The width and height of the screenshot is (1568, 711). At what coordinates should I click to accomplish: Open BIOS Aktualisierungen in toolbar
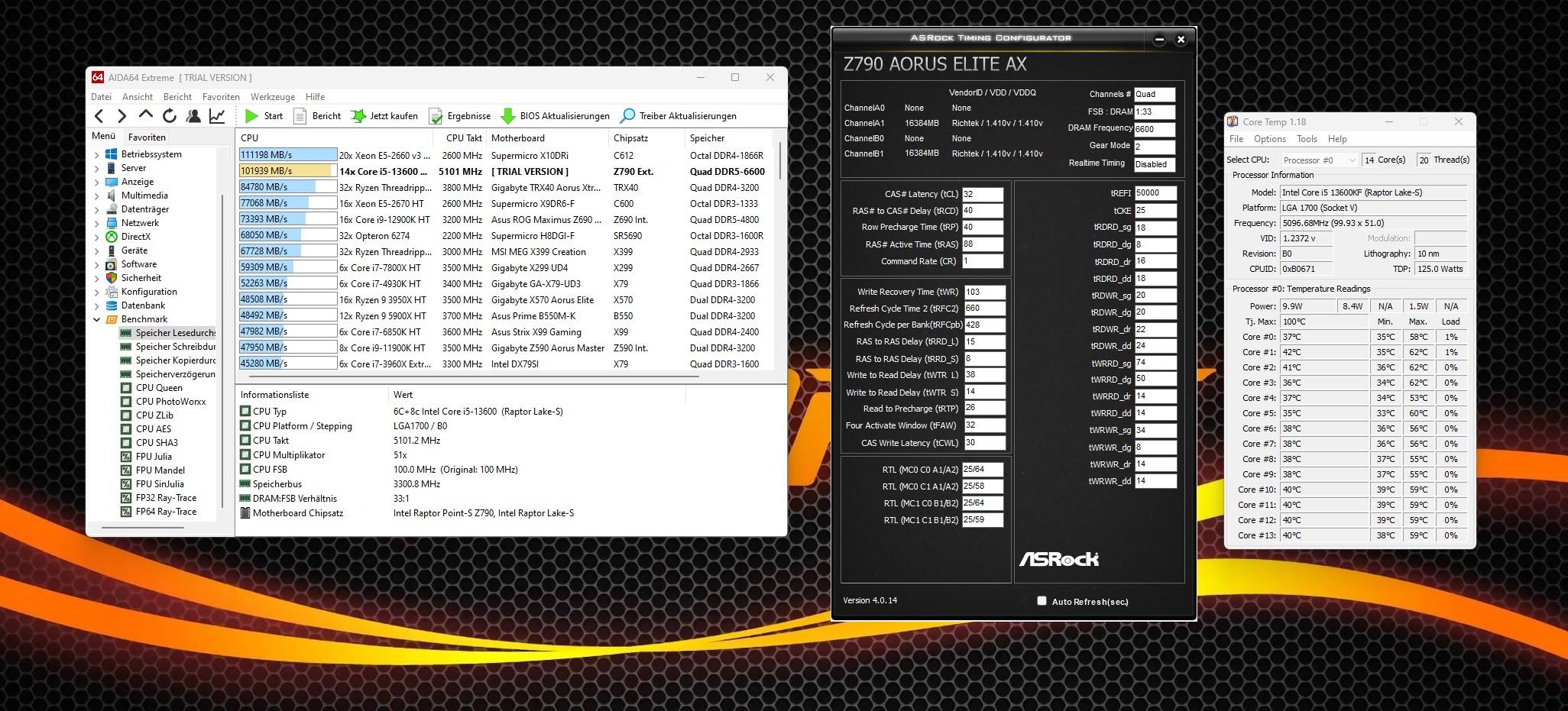pyautogui.click(x=555, y=116)
